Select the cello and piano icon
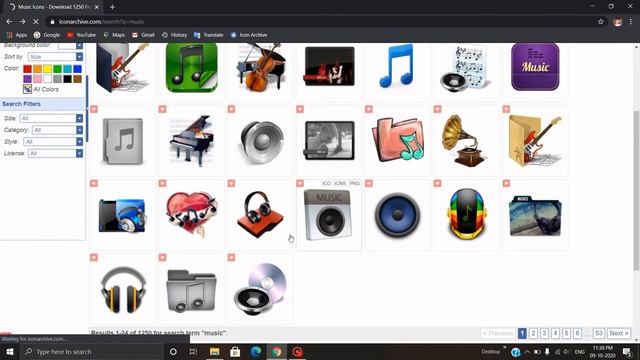 point(261,67)
